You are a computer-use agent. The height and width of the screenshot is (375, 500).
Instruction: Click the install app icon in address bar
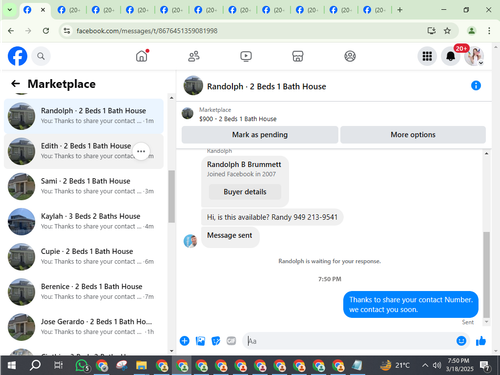[431, 31]
